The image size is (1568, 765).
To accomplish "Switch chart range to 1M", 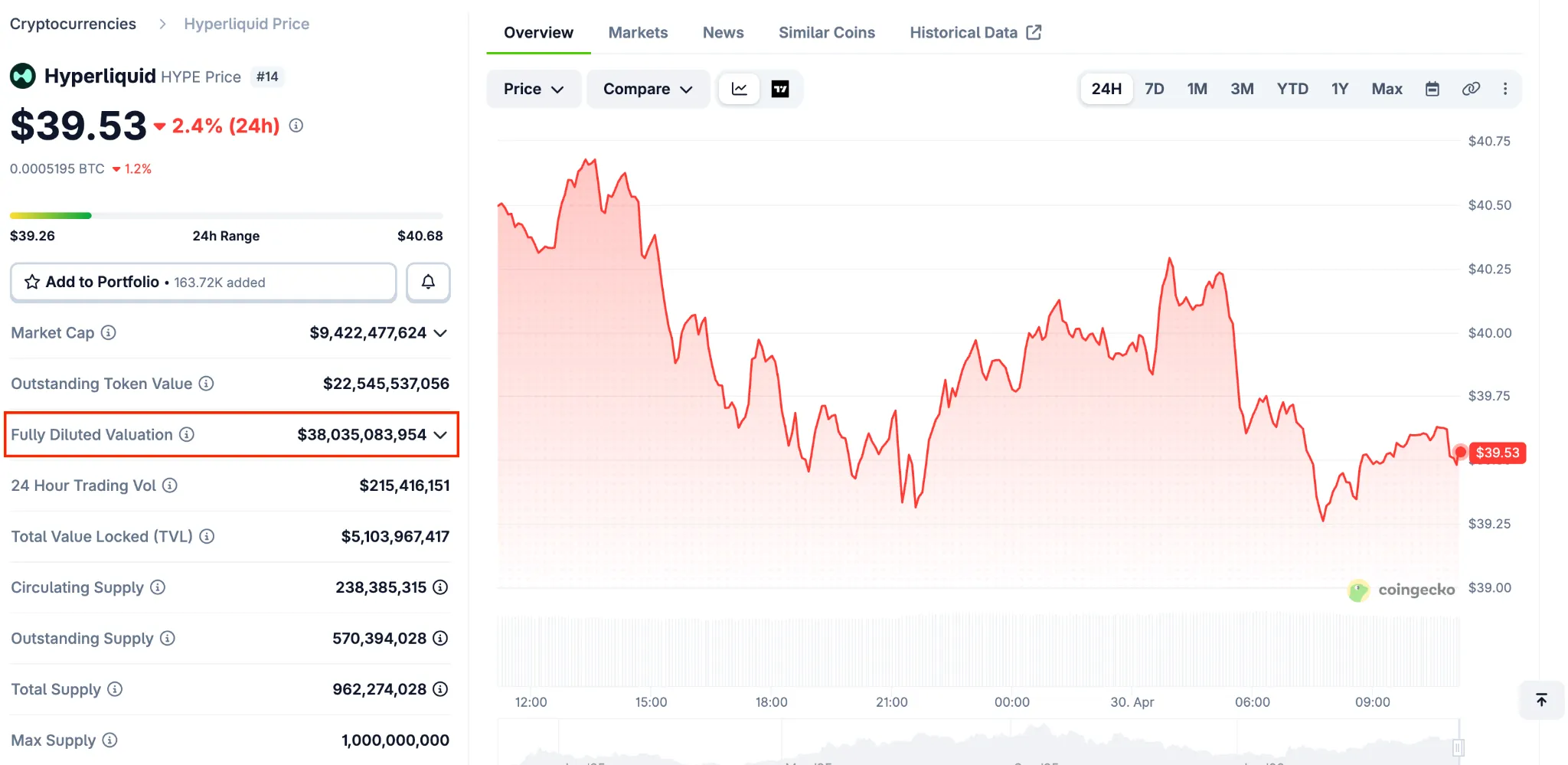I will click(x=1197, y=90).
